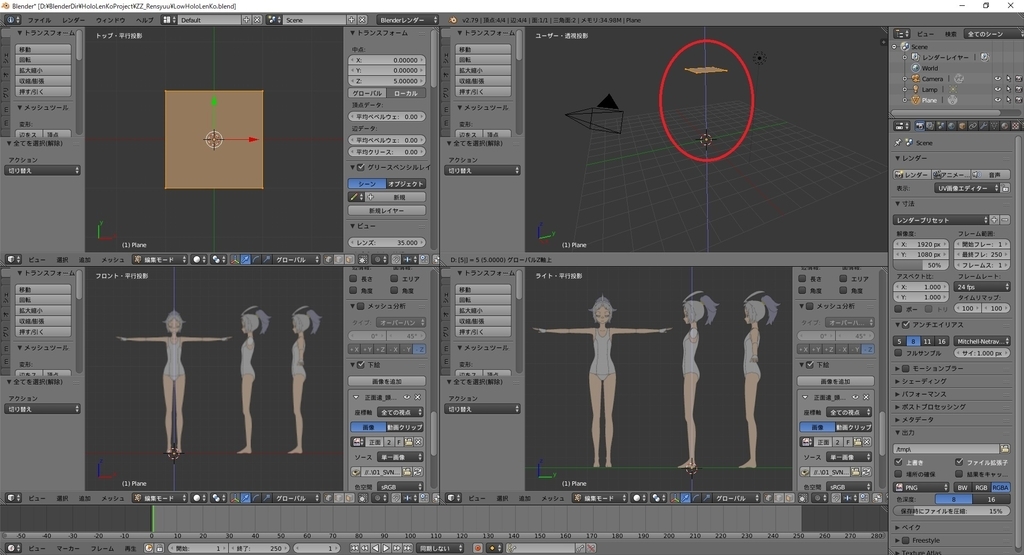1024x555 pixels.
Task: Open the modifiers wrench properties tab
Action: pyautogui.click(x=984, y=125)
